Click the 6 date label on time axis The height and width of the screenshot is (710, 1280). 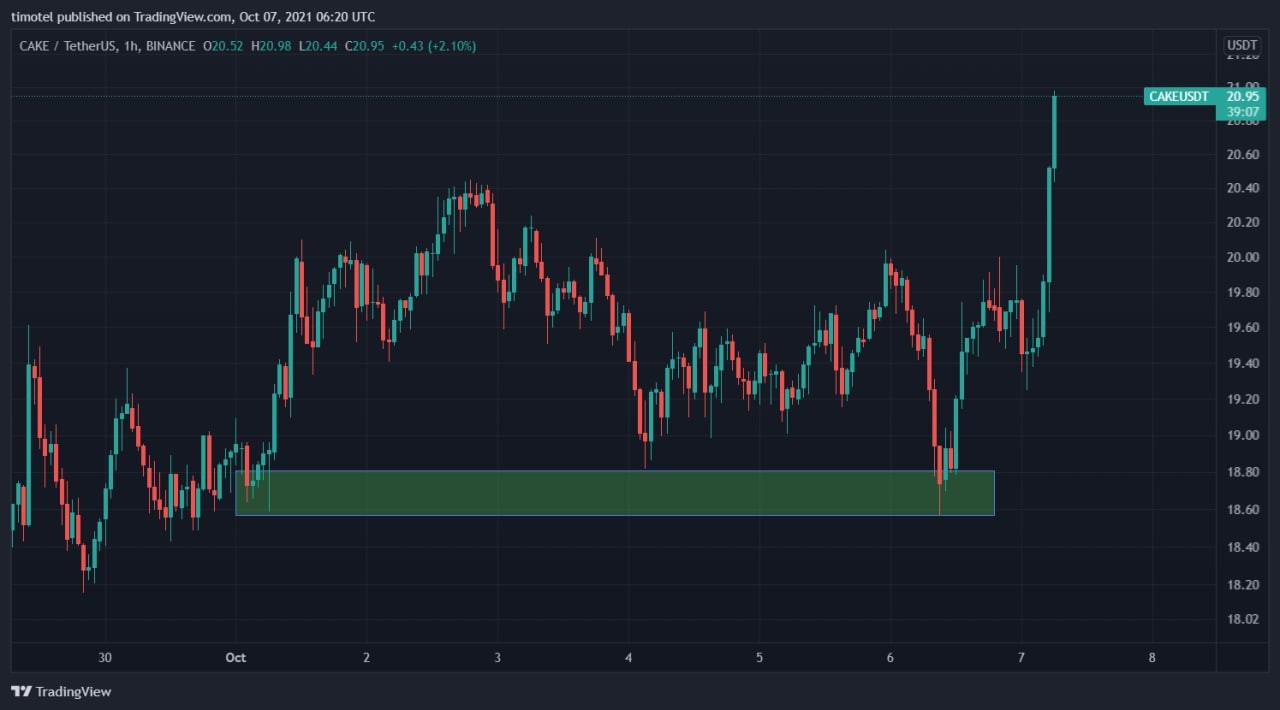coord(890,657)
